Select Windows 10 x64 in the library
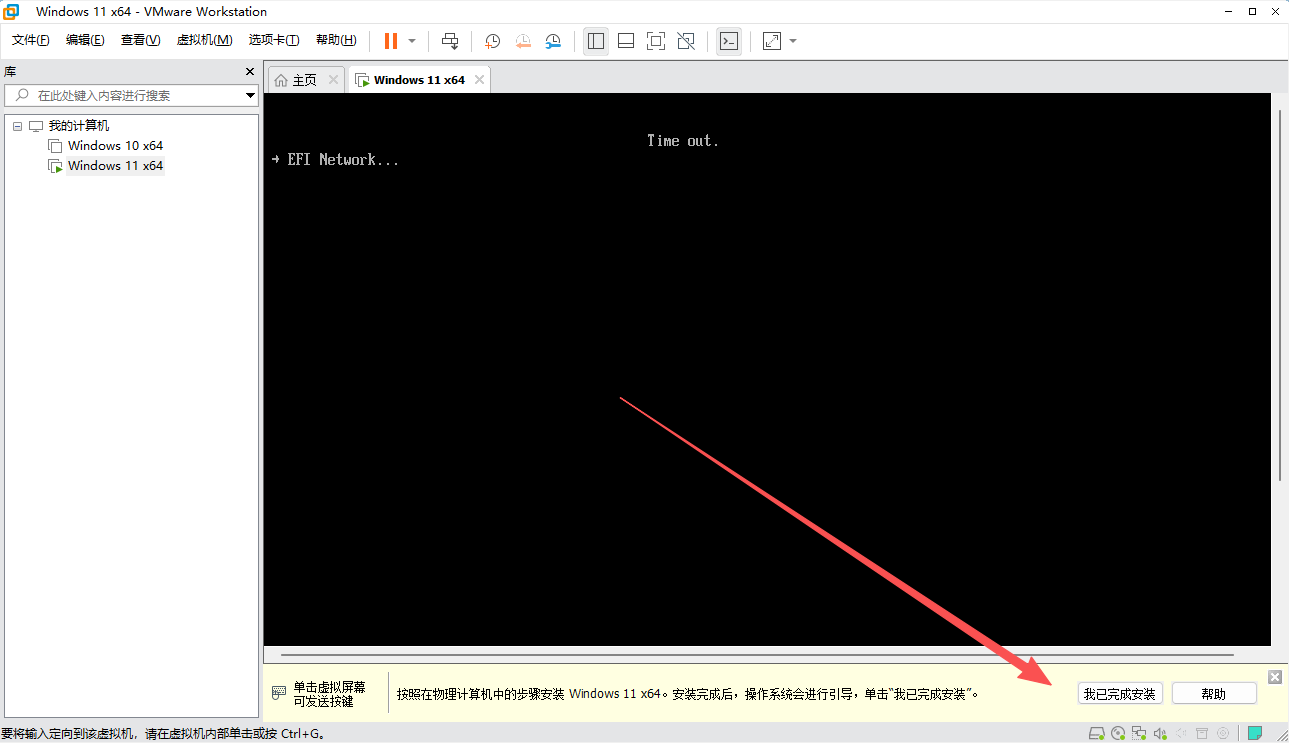This screenshot has height=743, width=1289. click(115, 146)
